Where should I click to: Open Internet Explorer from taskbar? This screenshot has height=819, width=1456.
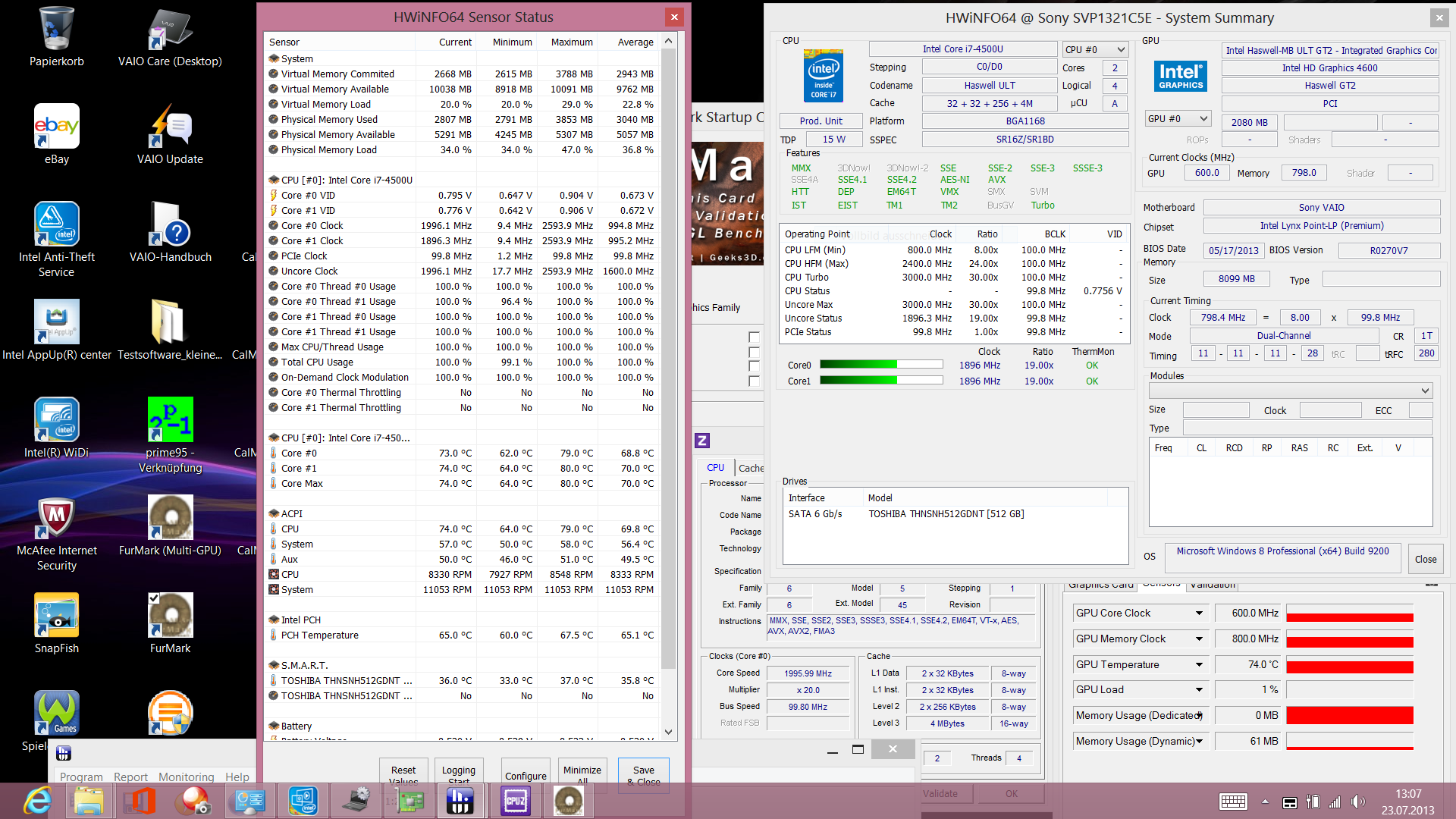(37, 800)
